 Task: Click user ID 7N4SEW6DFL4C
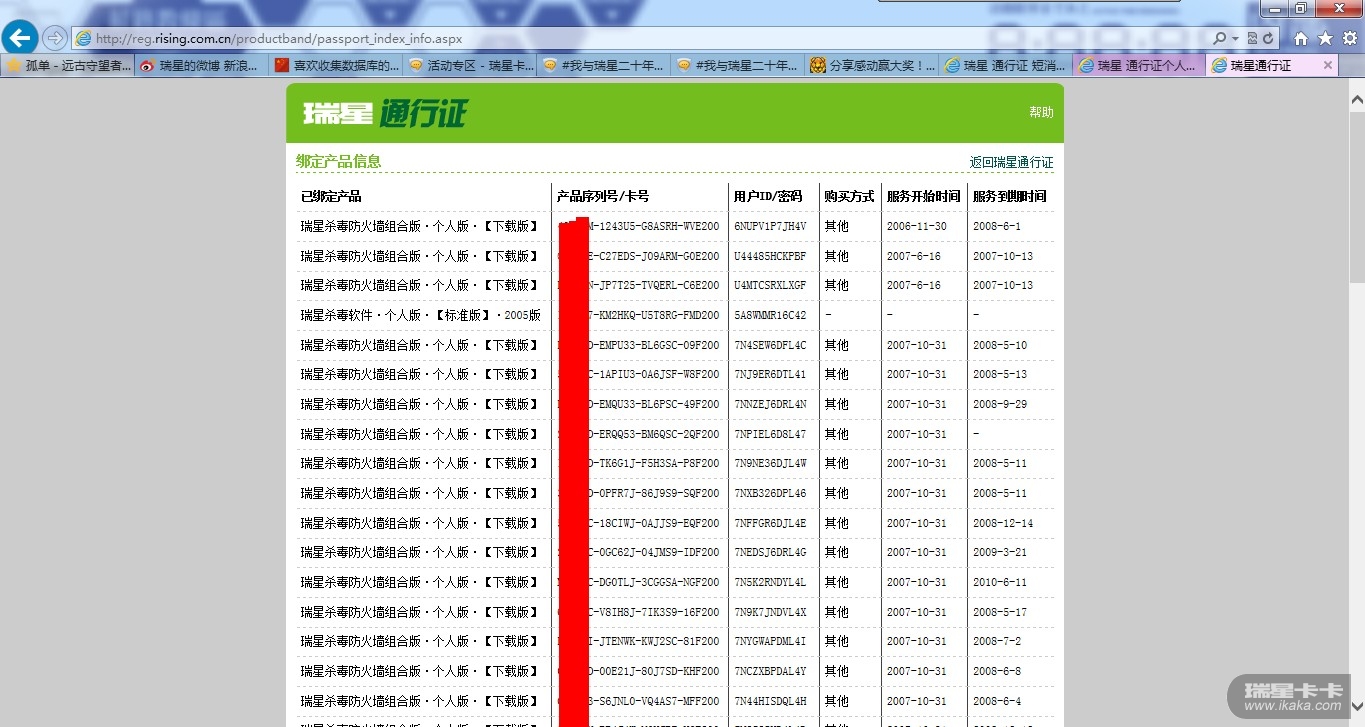pos(770,345)
